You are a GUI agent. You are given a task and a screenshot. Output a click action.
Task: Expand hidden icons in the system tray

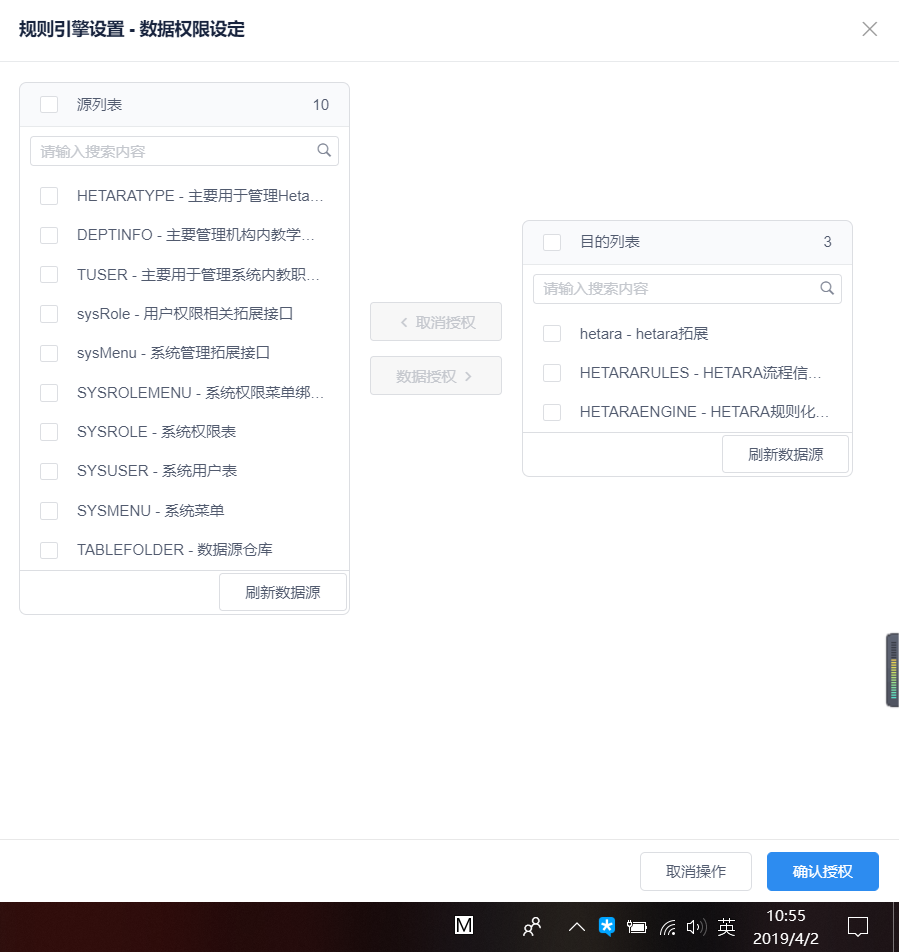click(577, 927)
